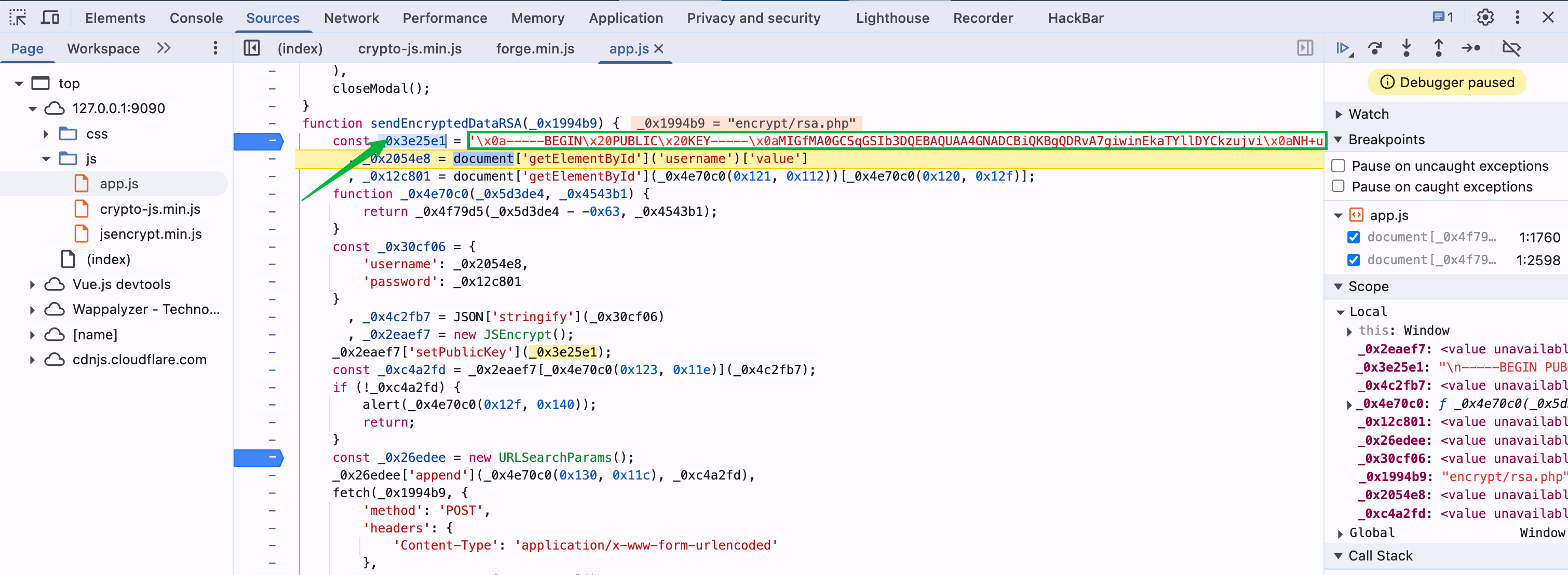Viewport: 1568px width, 575px height.
Task: Open the Application panel
Action: coord(626,18)
